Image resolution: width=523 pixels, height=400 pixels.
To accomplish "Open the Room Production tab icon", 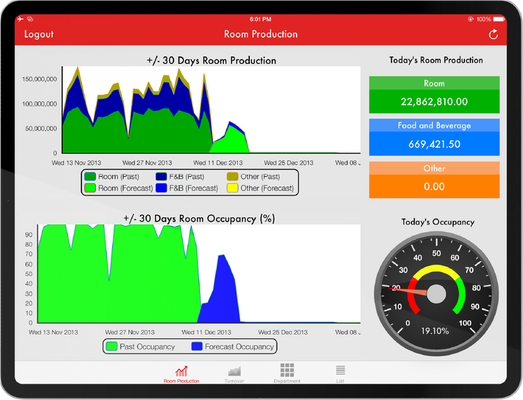I will tap(181, 371).
